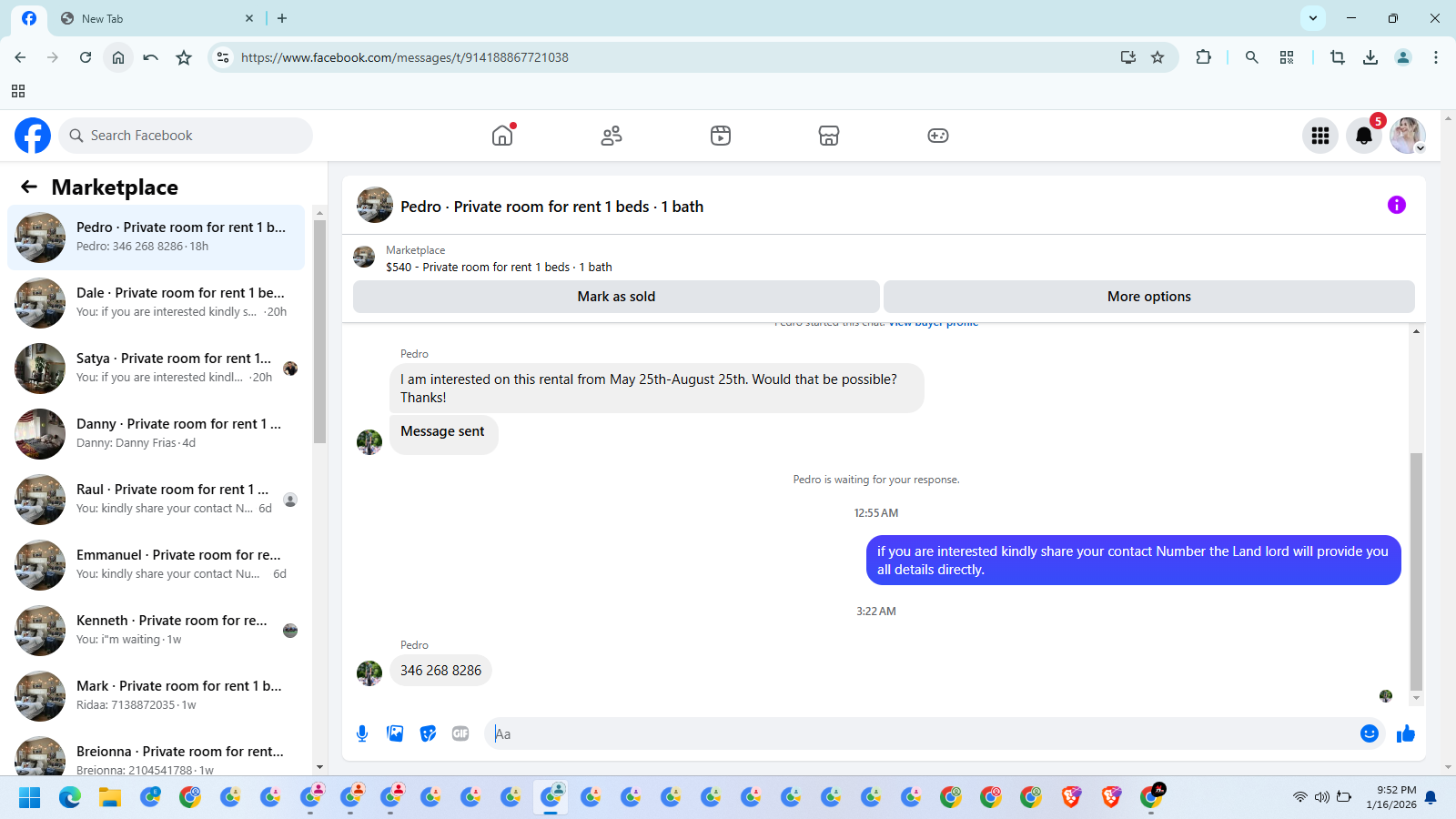Screen dimensions: 1456x819
Task: Open the Facebook menu grid icon
Action: pos(1320,136)
